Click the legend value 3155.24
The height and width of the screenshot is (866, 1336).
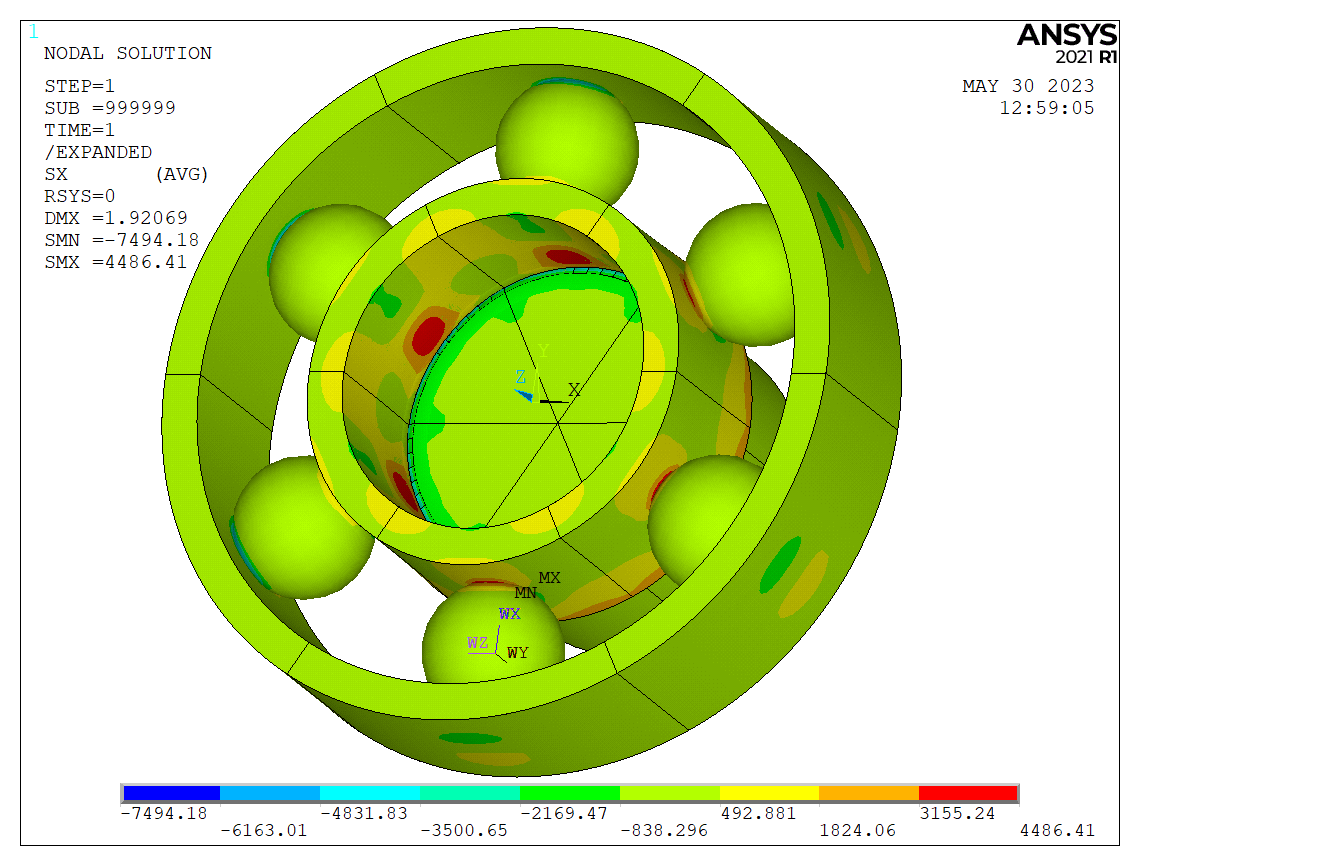(958, 813)
